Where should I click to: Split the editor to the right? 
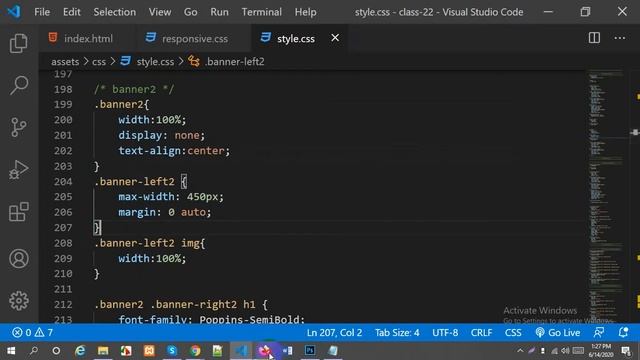pos(594,38)
